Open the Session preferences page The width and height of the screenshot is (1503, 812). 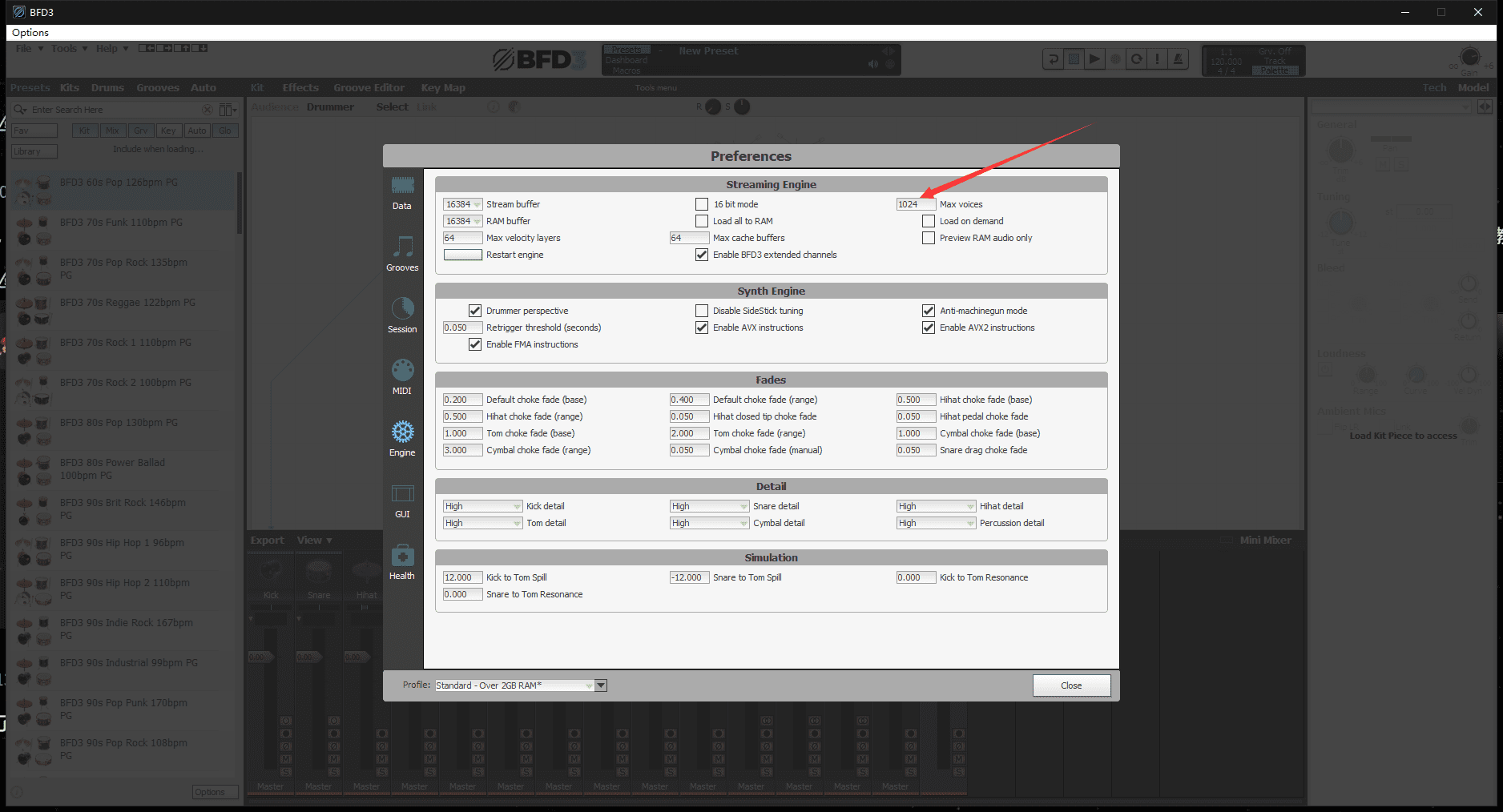pyautogui.click(x=402, y=316)
